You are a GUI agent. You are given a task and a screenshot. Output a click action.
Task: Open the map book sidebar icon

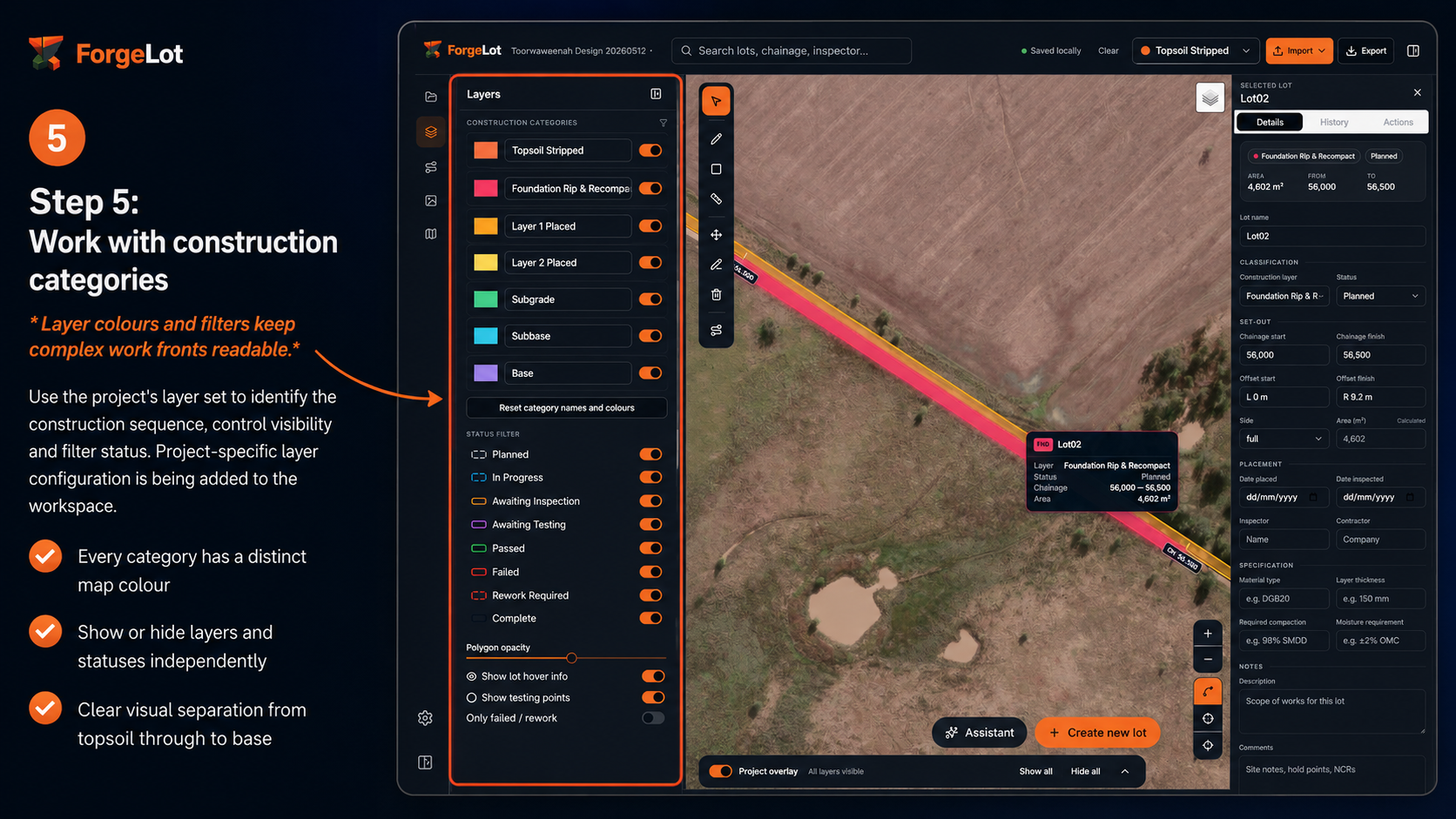click(431, 234)
